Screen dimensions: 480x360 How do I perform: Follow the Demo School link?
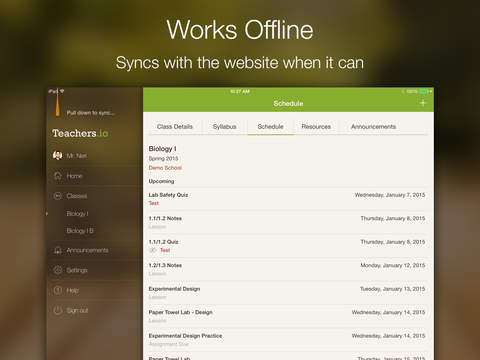pyautogui.click(x=165, y=168)
